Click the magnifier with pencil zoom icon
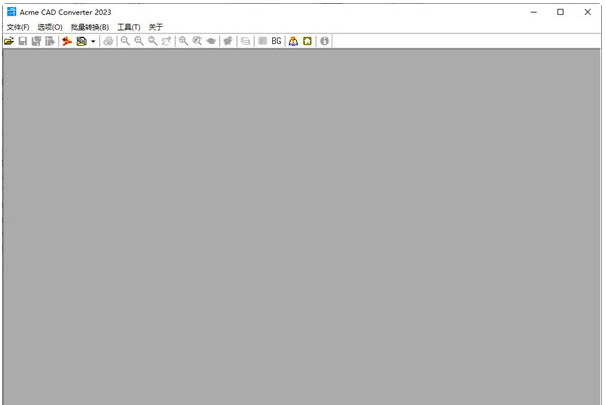This screenshot has width=606, height=405. (197, 41)
